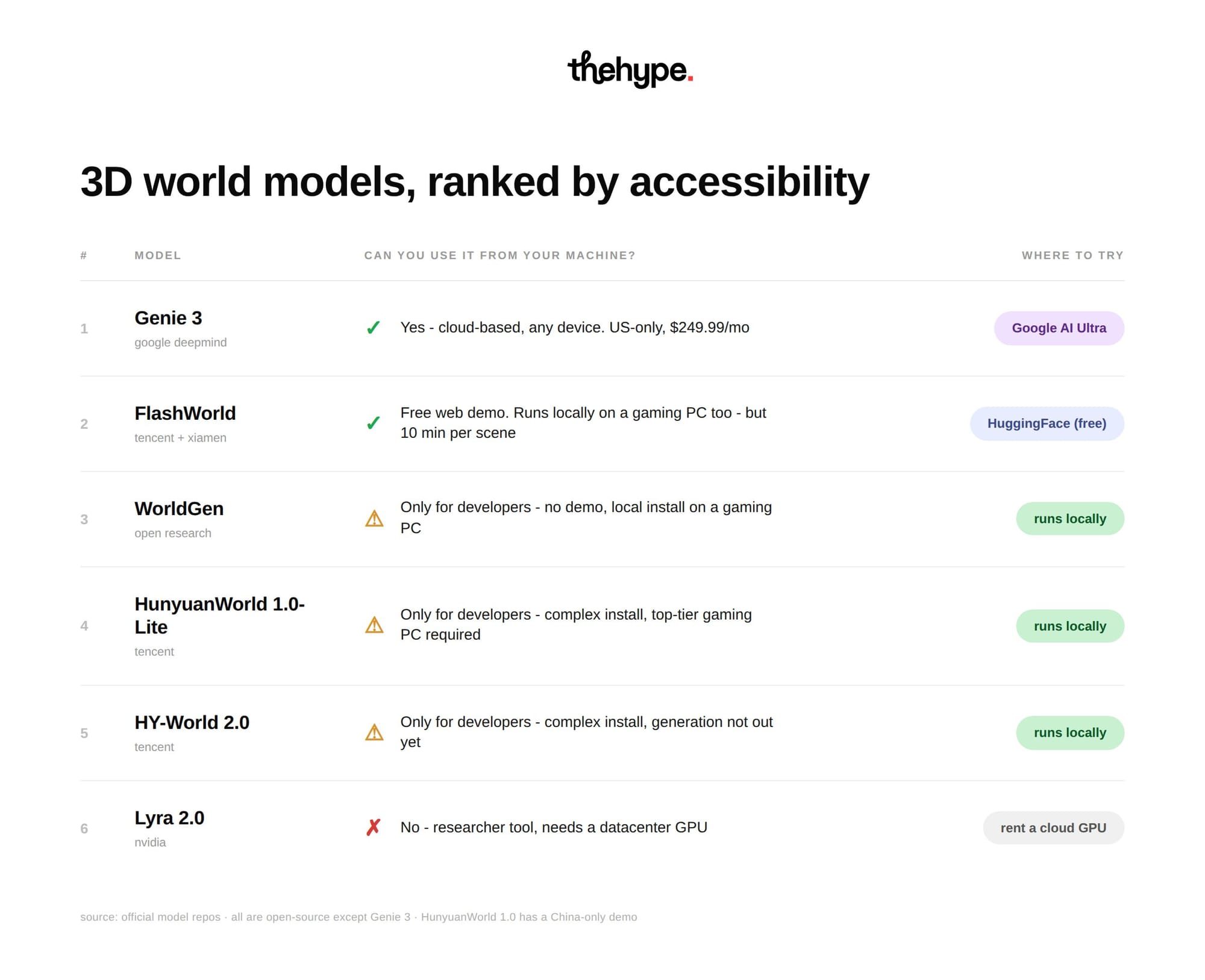Select the HunyuanWorld 1.0-Lite model name
The width and height of the screenshot is (1205, 980).
point(219,615)
